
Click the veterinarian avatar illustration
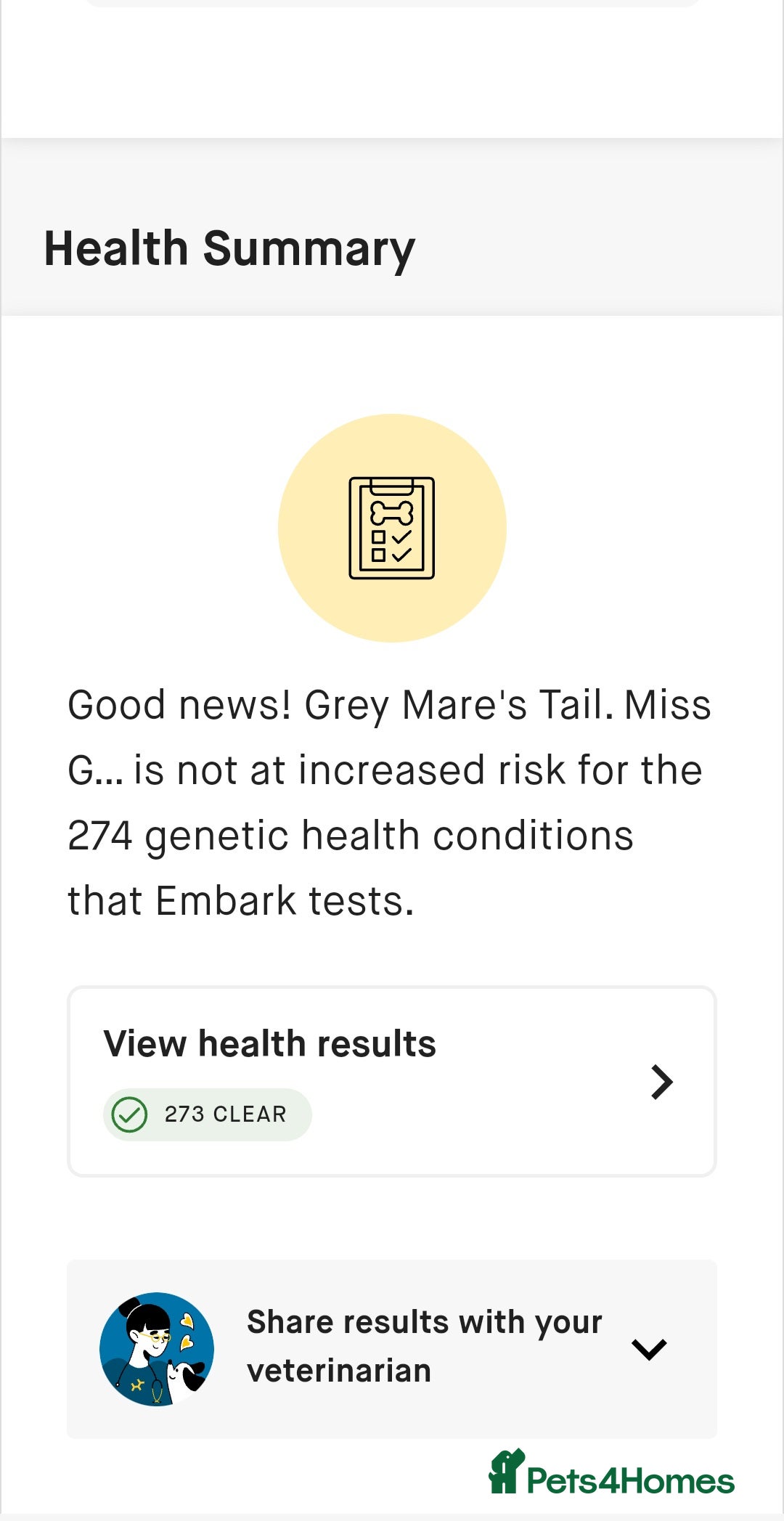click(157, 1349)
